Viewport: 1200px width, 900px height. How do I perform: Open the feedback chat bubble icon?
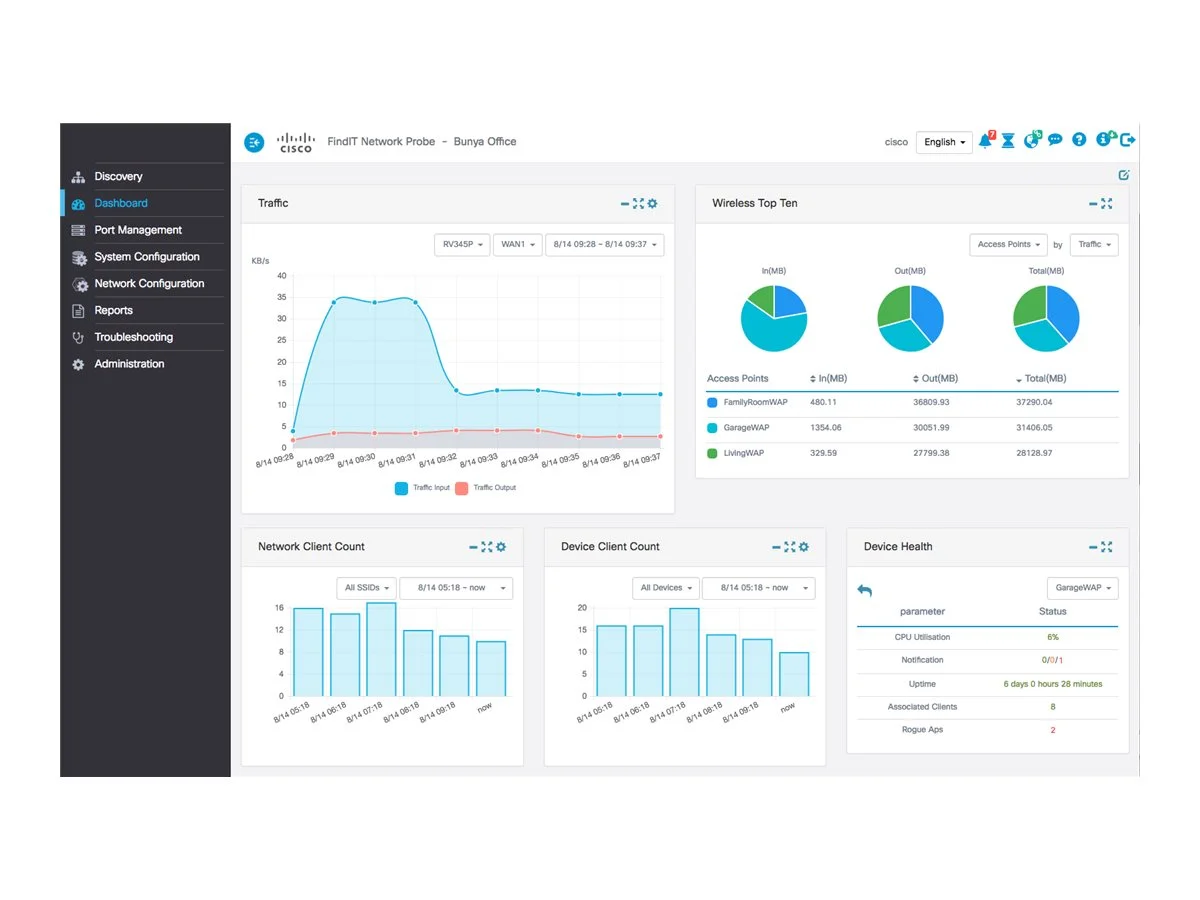(1055, 141)
